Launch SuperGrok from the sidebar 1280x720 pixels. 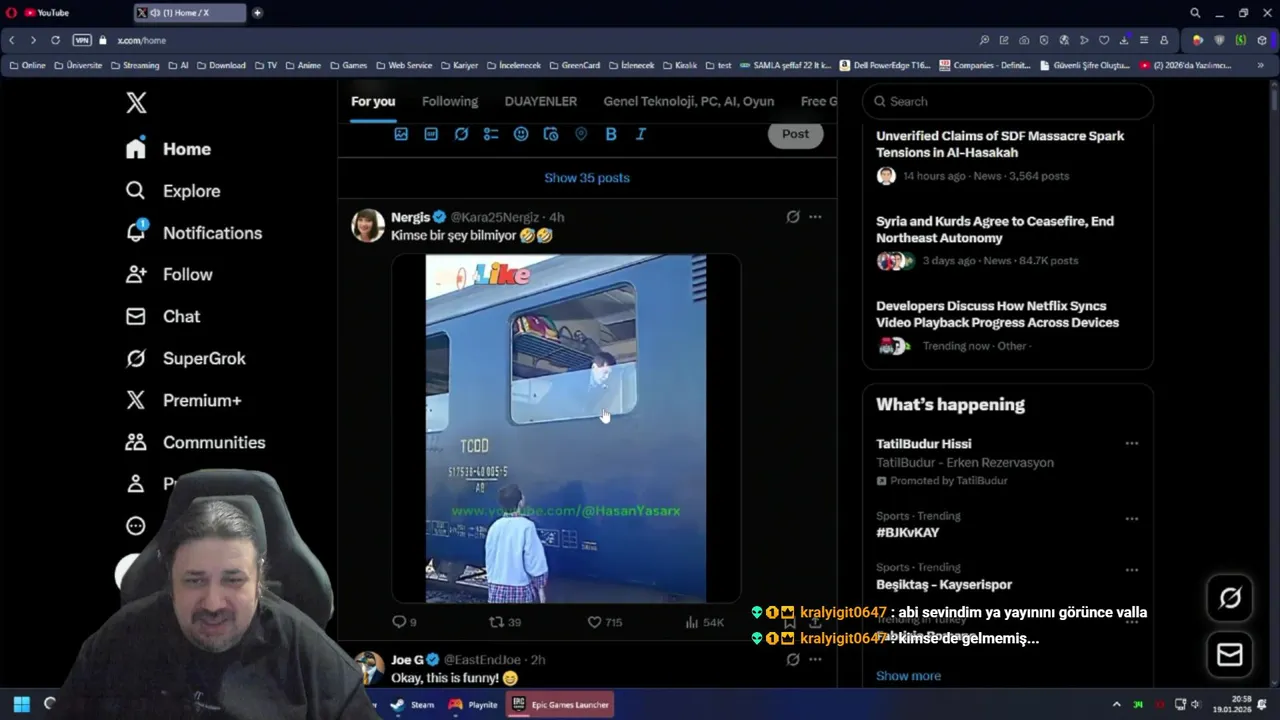point(185,358)
